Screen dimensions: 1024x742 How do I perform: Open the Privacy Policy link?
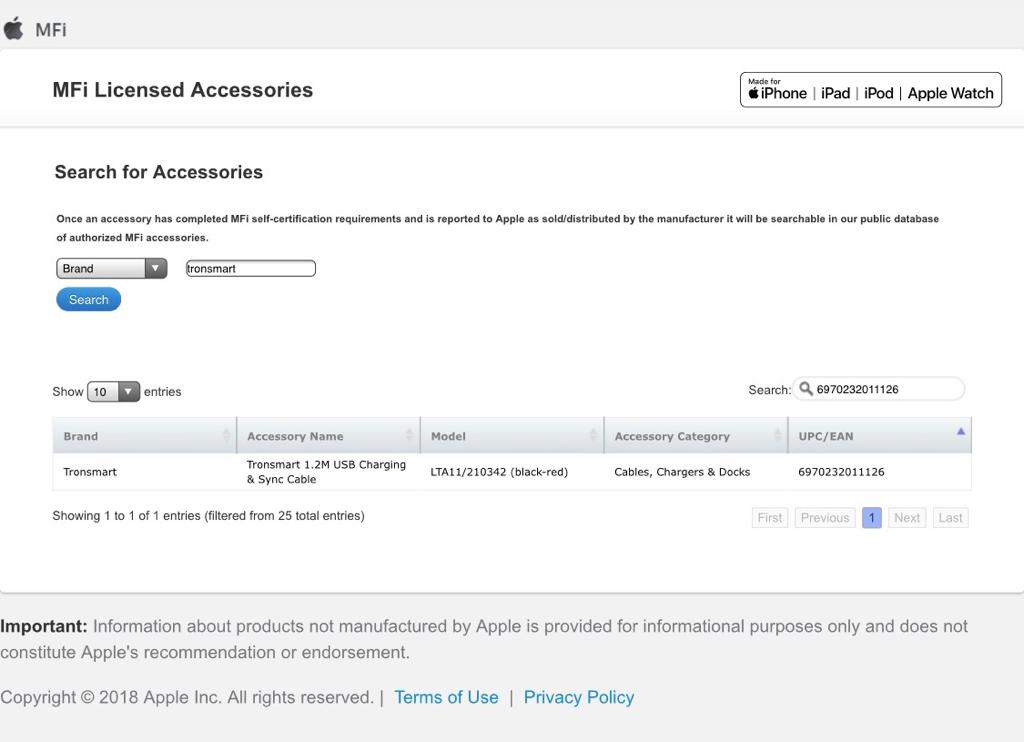(579, 698)
